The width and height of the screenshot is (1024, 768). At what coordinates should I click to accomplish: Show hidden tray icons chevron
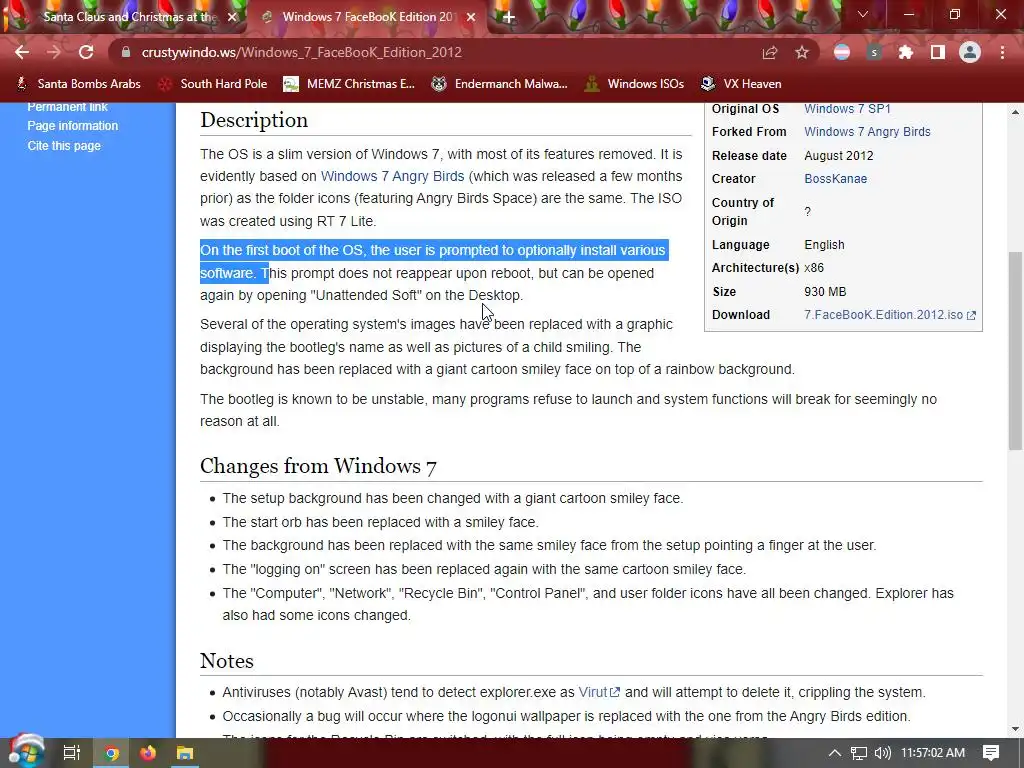[835, 753]
